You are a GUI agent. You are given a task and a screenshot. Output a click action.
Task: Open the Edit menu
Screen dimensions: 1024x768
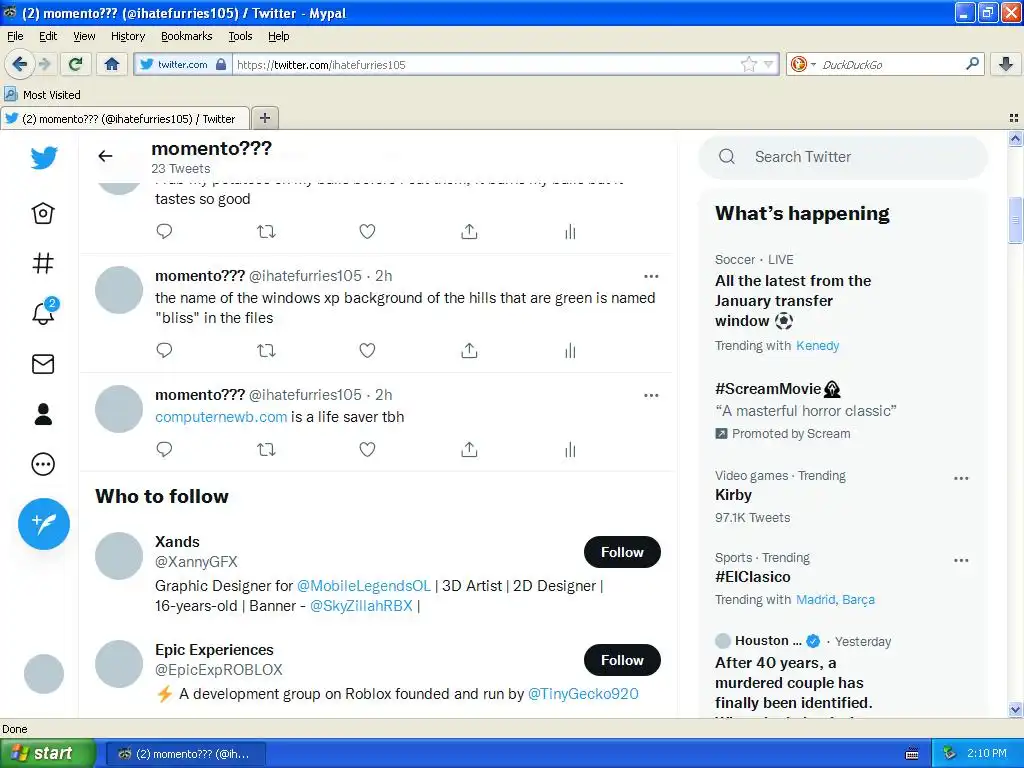point(48,36)
